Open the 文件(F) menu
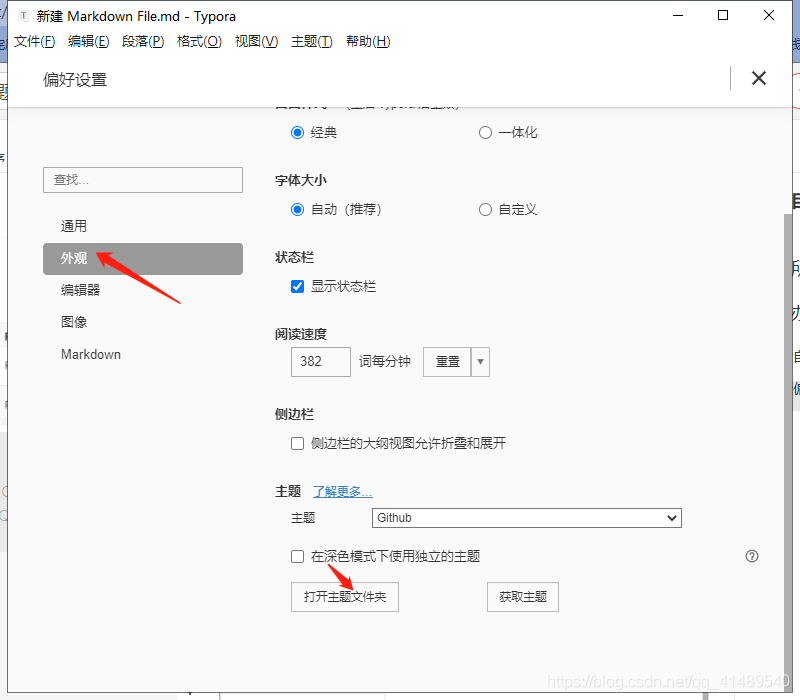The image size is (800, 700). [34, 41]
